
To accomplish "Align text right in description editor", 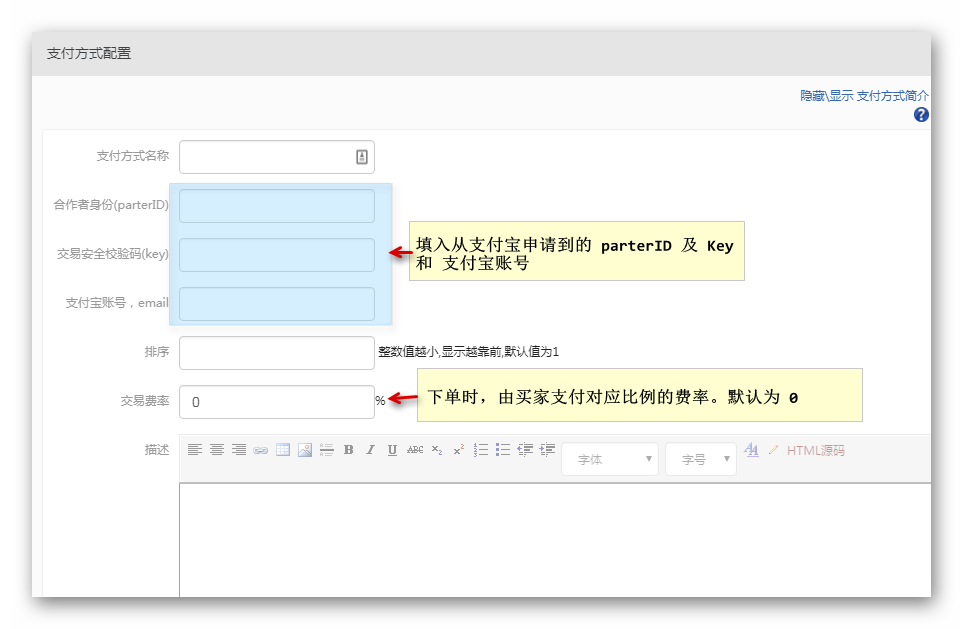I will coord(239,450).
